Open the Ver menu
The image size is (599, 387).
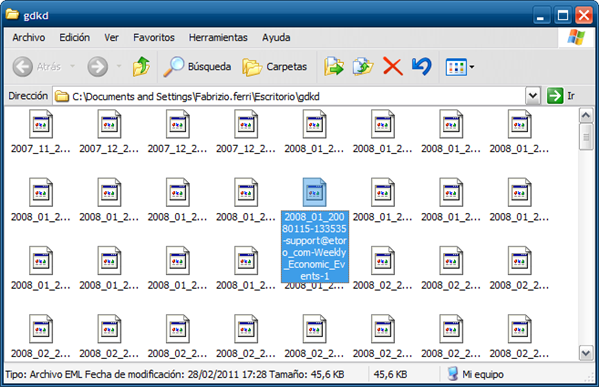(112, 37)
